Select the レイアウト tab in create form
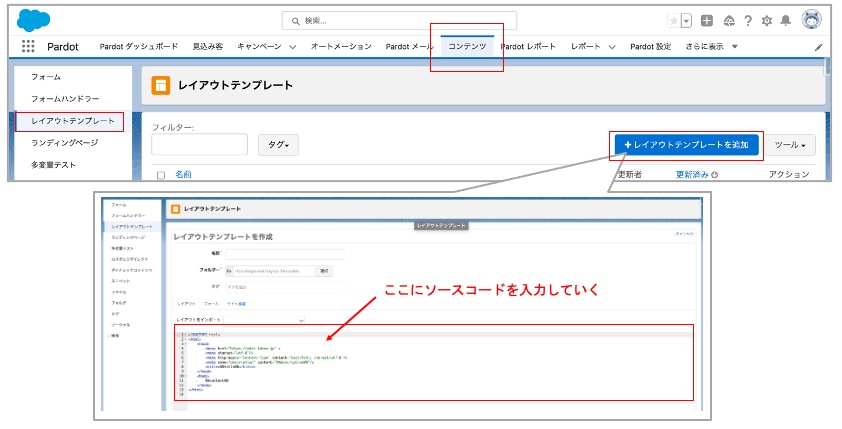This screenshot has height=429, width=842. [x=186, y=304]
